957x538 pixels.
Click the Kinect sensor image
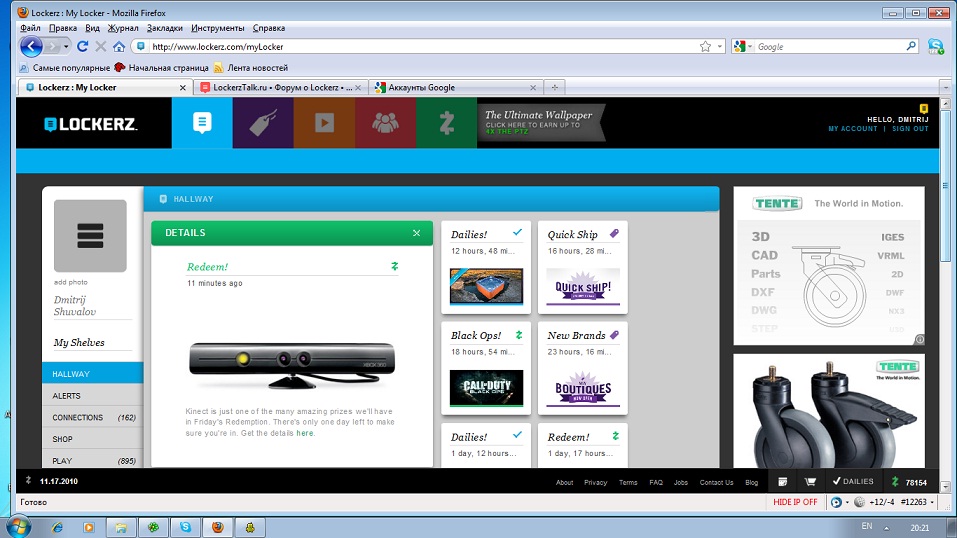pyautogui.click(x=292, y=364)
